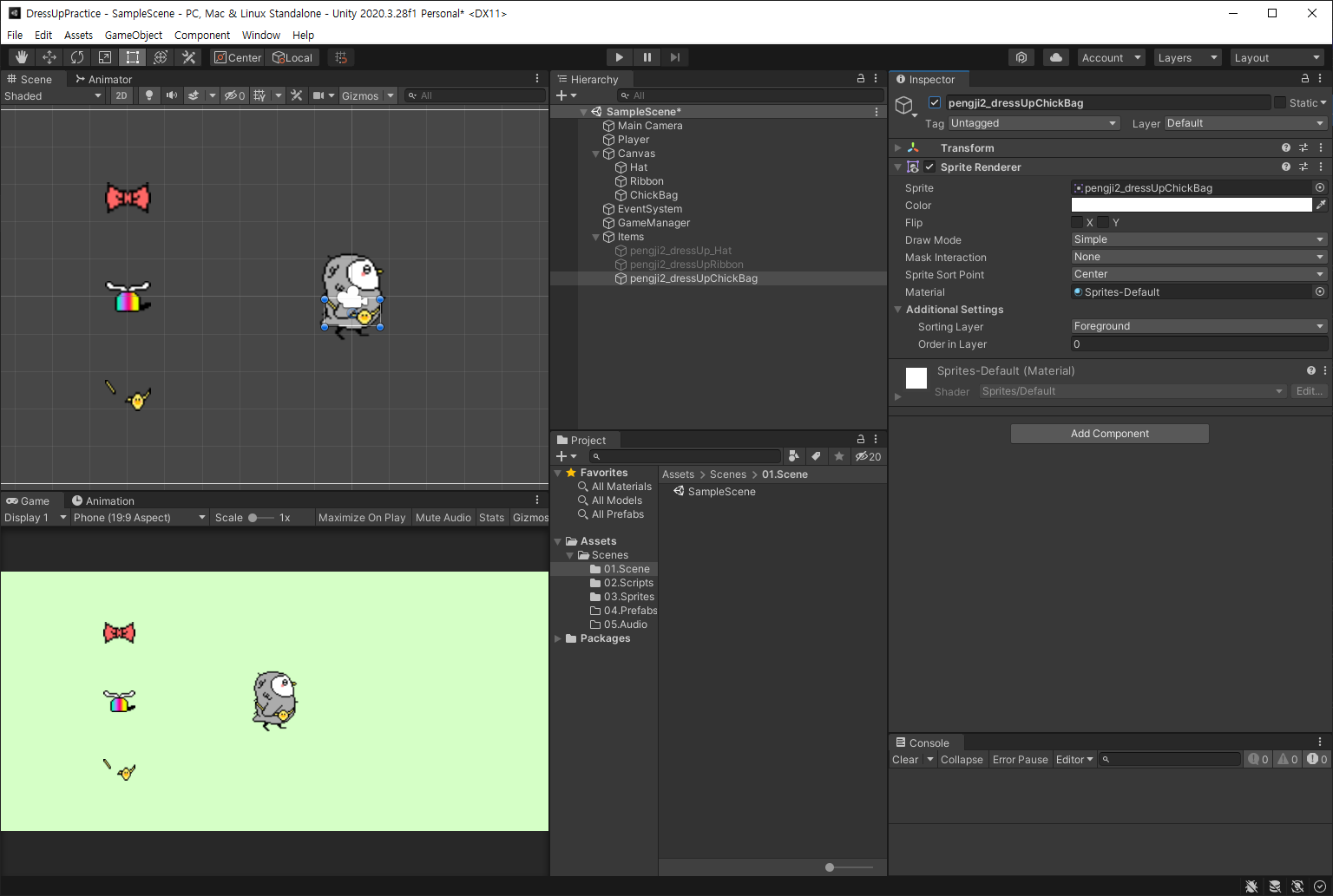Toggle Mute Audio in Game view

[x=443, y=517]
